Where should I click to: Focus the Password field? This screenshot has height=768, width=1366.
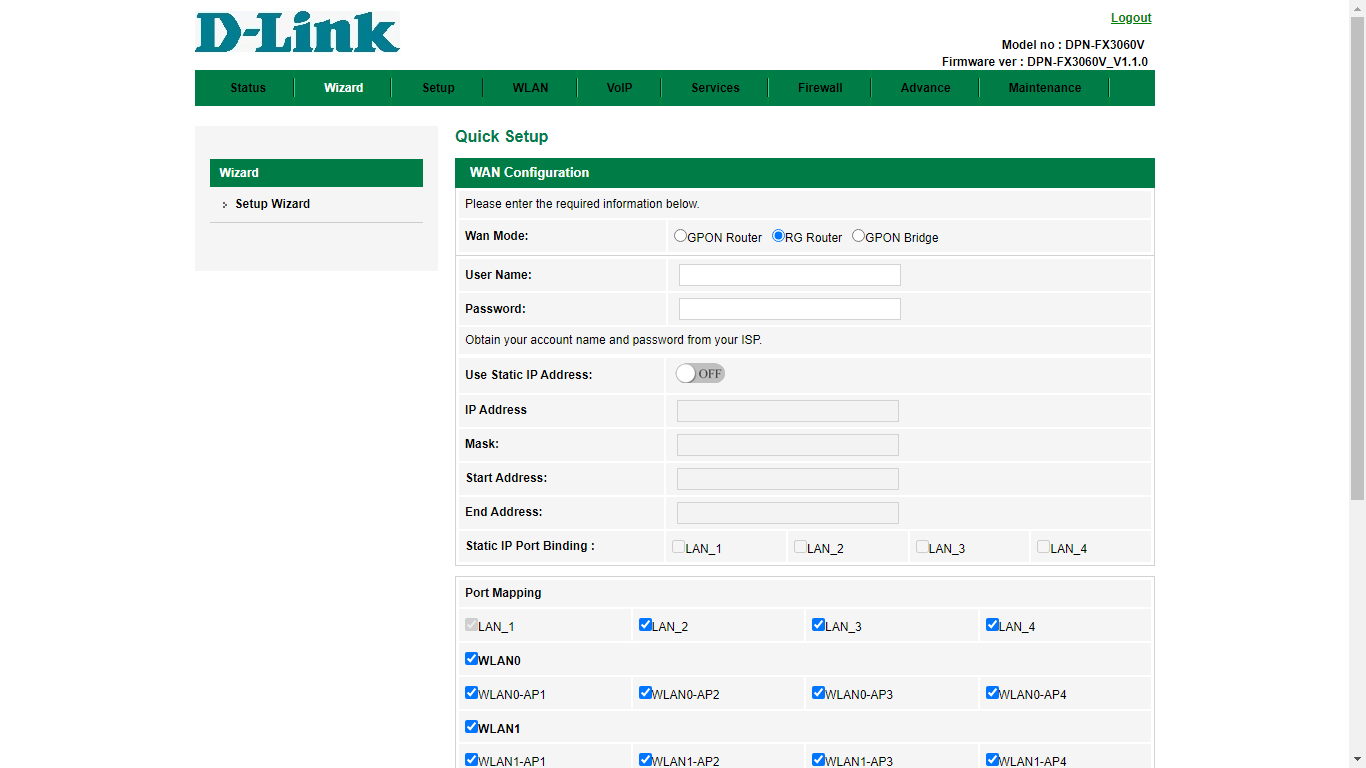tap(790, 309)
